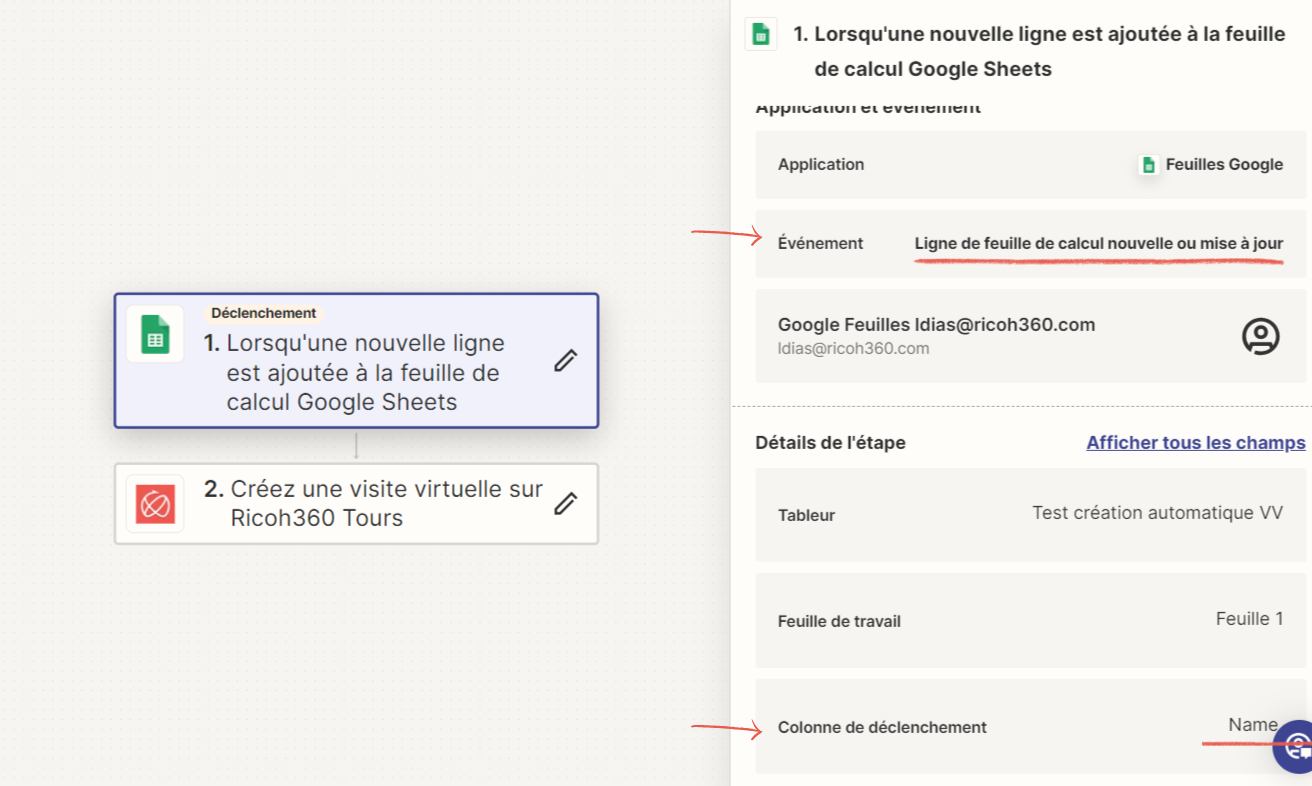
Task: Click the Google Feuilles account row
Action: coord(1031,336)
